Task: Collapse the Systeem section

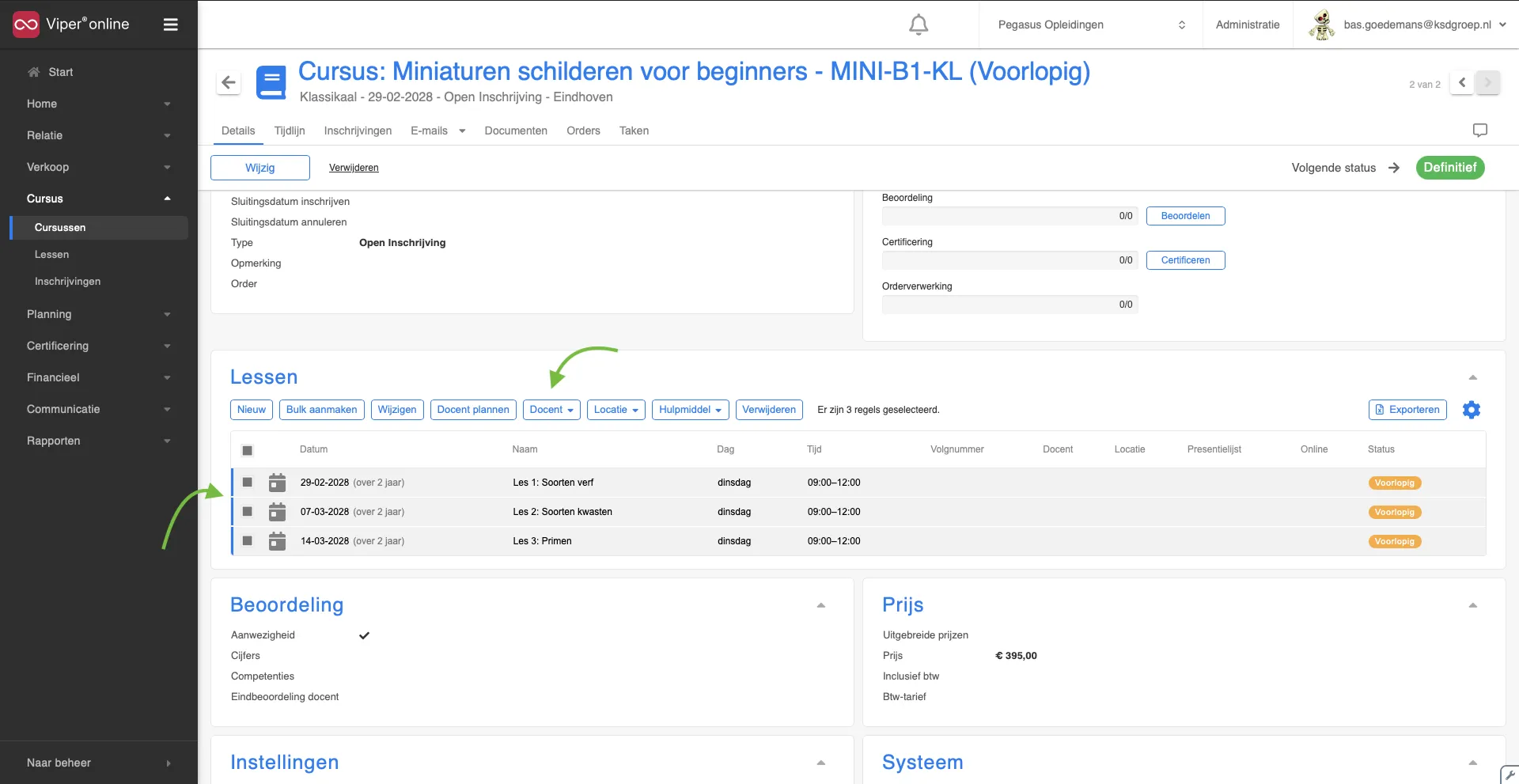Action: coord(1472,763)
